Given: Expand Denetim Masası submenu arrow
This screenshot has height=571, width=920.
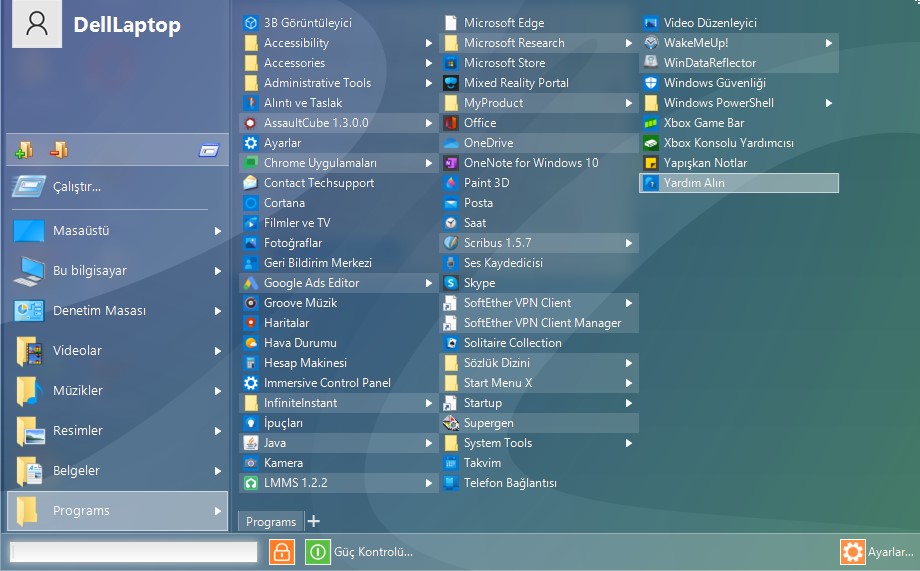Looking at the screenshot, I should pos(218,311).
